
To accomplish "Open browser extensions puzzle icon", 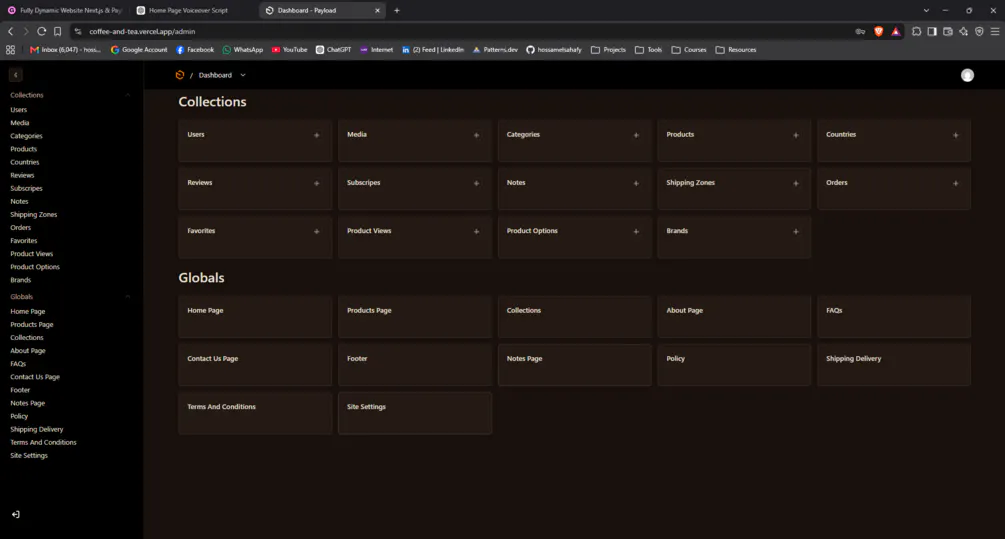I will click(x=917, y=31).
